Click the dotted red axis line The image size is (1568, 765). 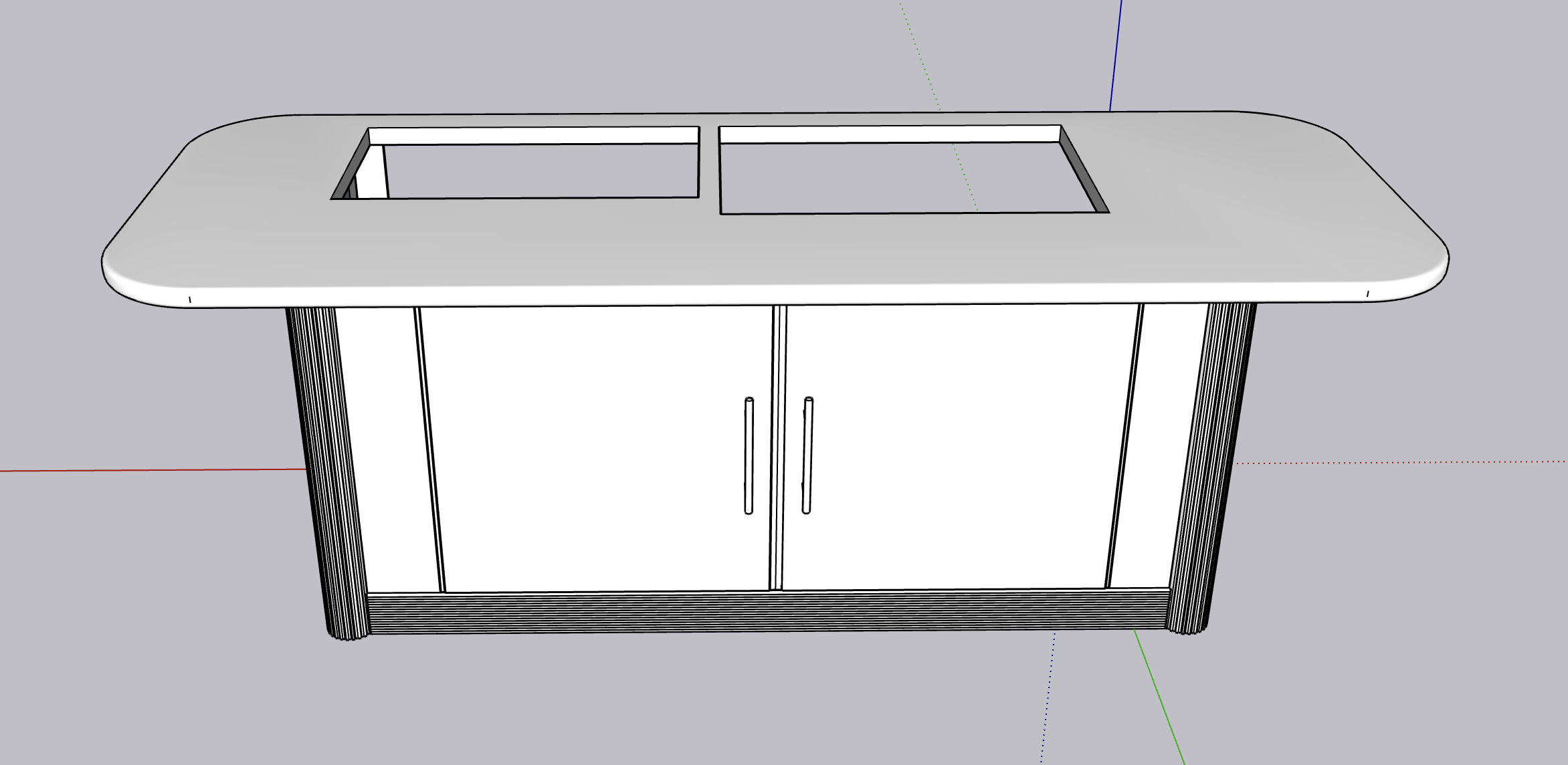pyautogui.click(x=1405, y=462)
